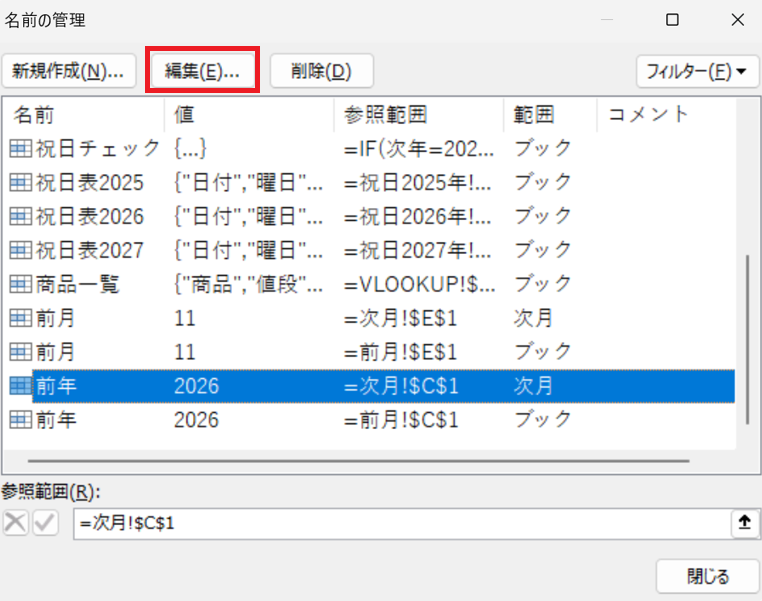Click the name icon beside 祝日表2025
The width and height of the screenshot is (762, 601).
[x=19, y=182]
